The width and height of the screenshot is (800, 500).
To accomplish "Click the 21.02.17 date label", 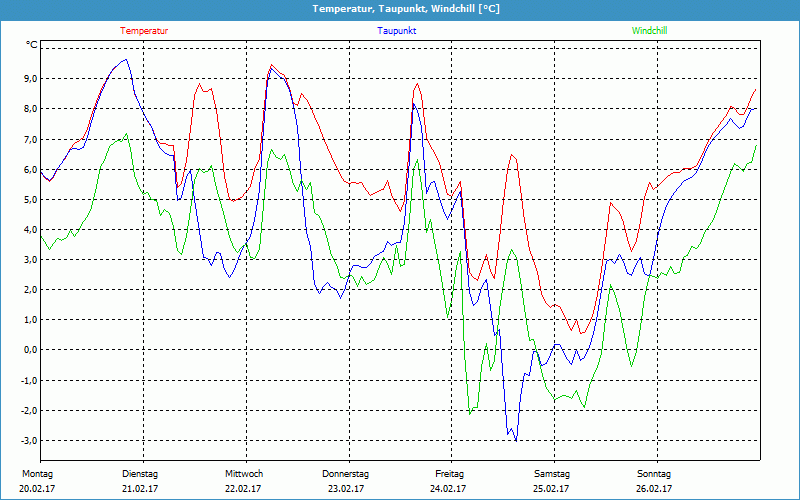I will (x=140, y=489).
